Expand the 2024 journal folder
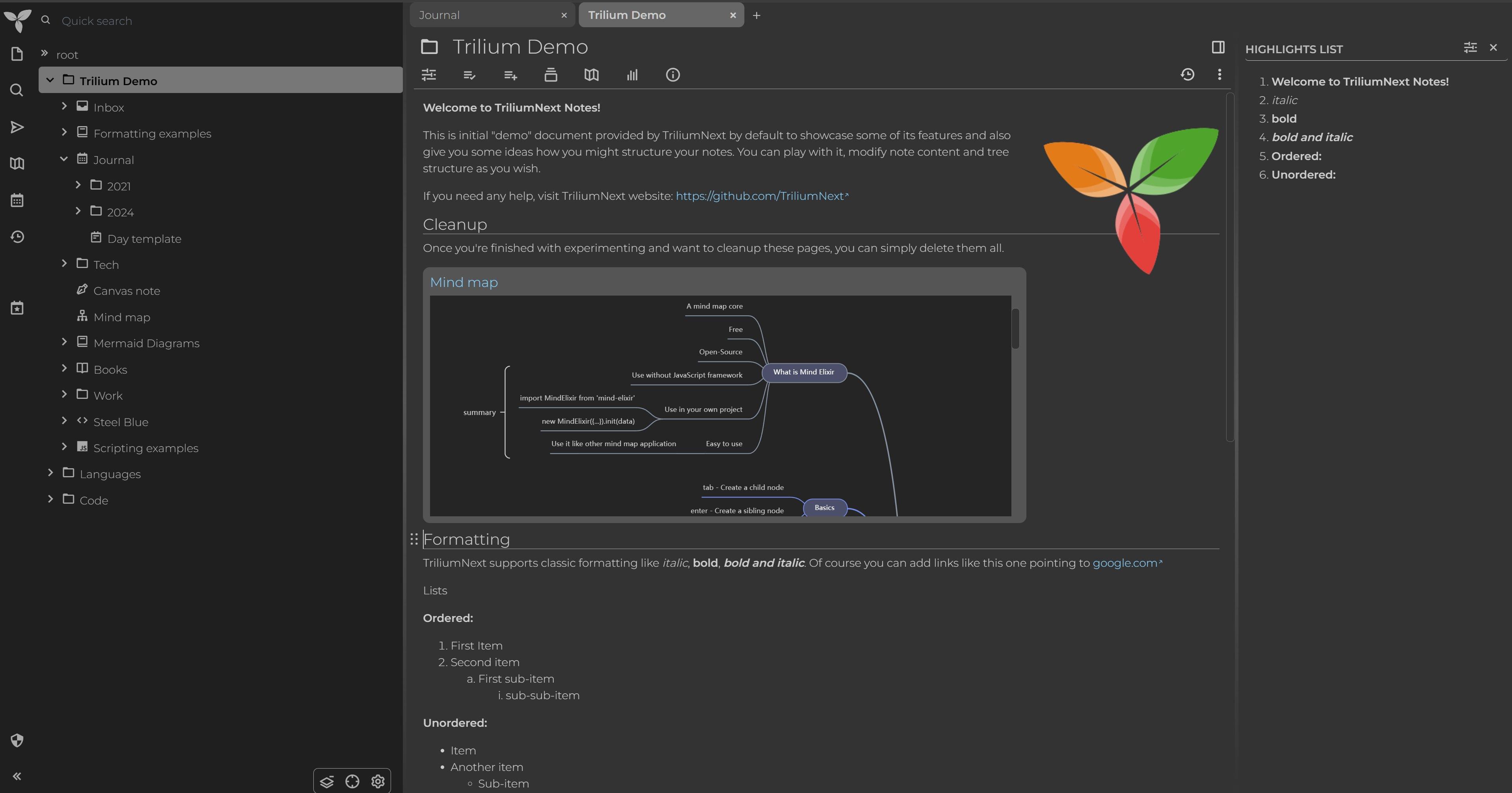Screen dimensions: 1512x793 pyautogui.click(x=78, y=211)
